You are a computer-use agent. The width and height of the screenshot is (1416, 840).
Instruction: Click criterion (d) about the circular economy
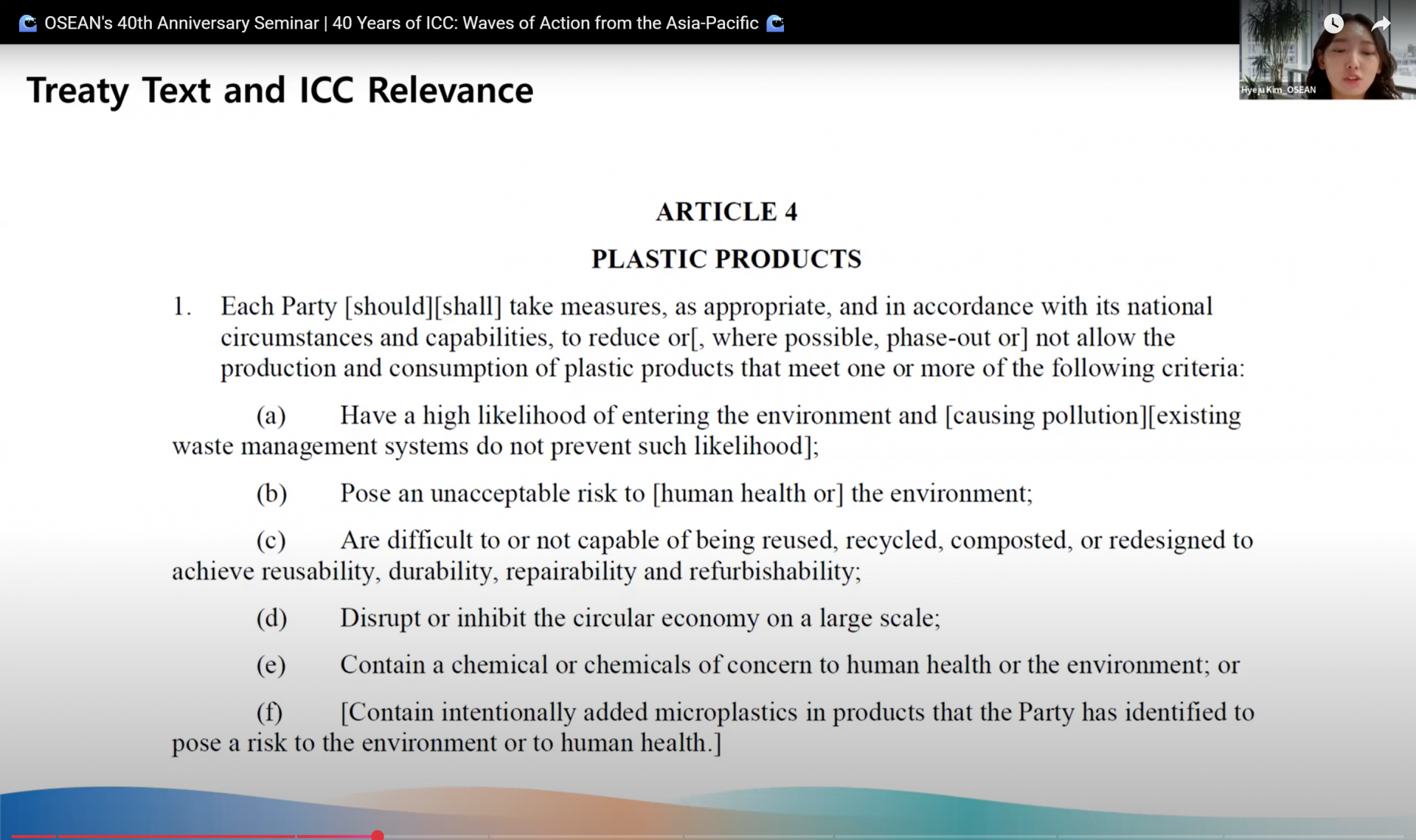639,618
